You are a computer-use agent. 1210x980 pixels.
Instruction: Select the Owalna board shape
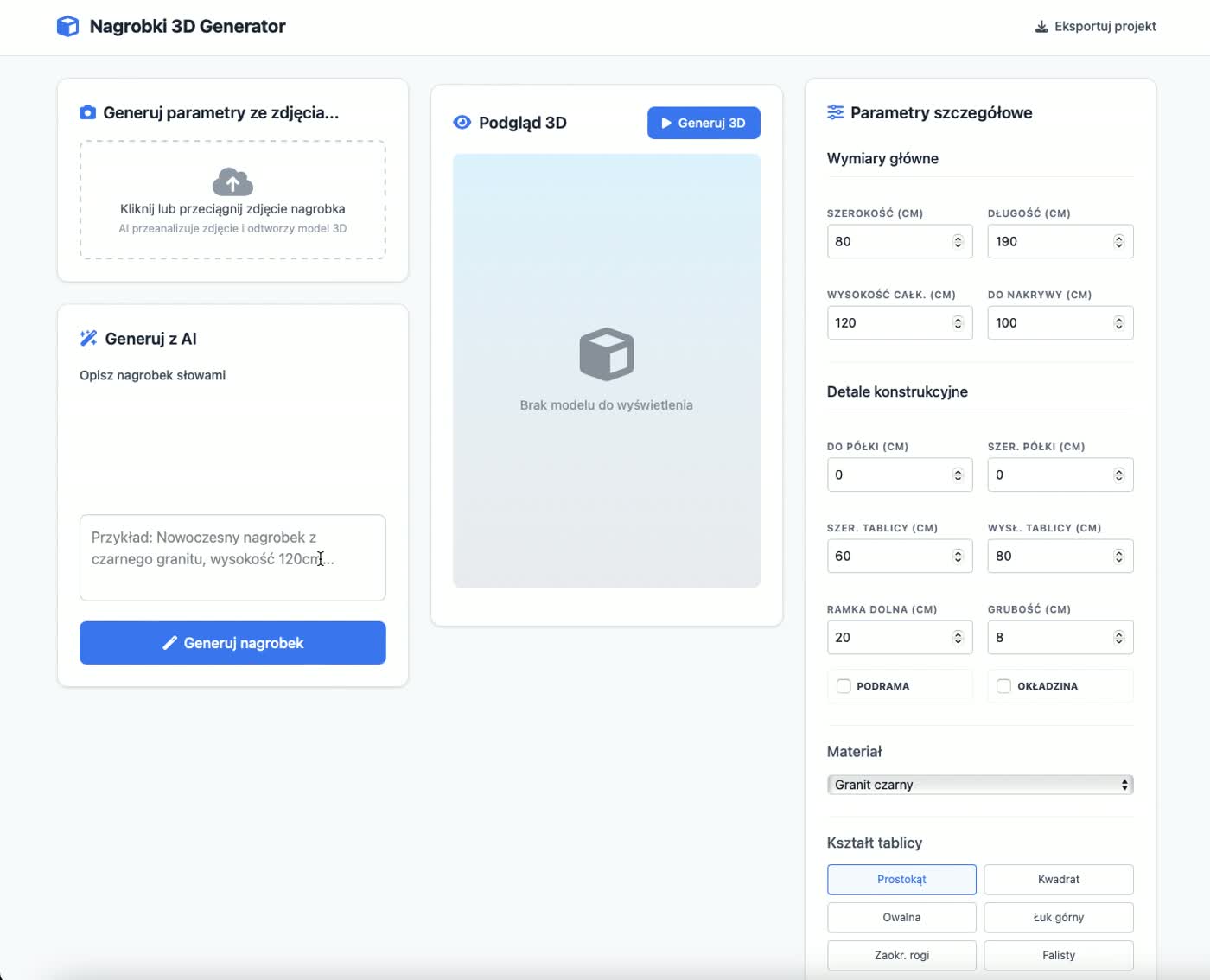pos(901,918)
